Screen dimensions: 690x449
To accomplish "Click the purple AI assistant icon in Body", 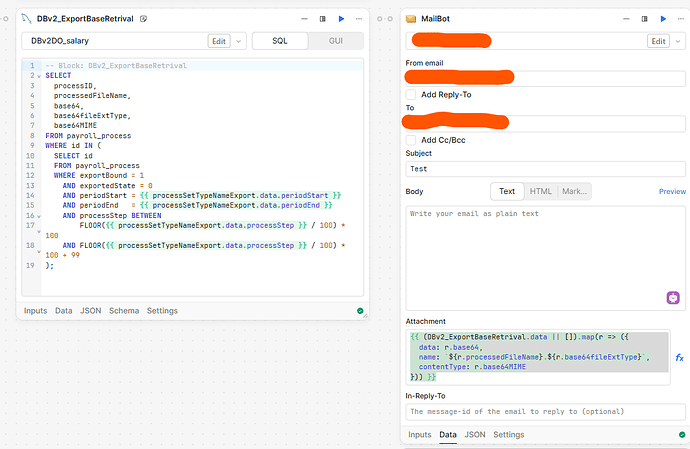I will (673, 297).
